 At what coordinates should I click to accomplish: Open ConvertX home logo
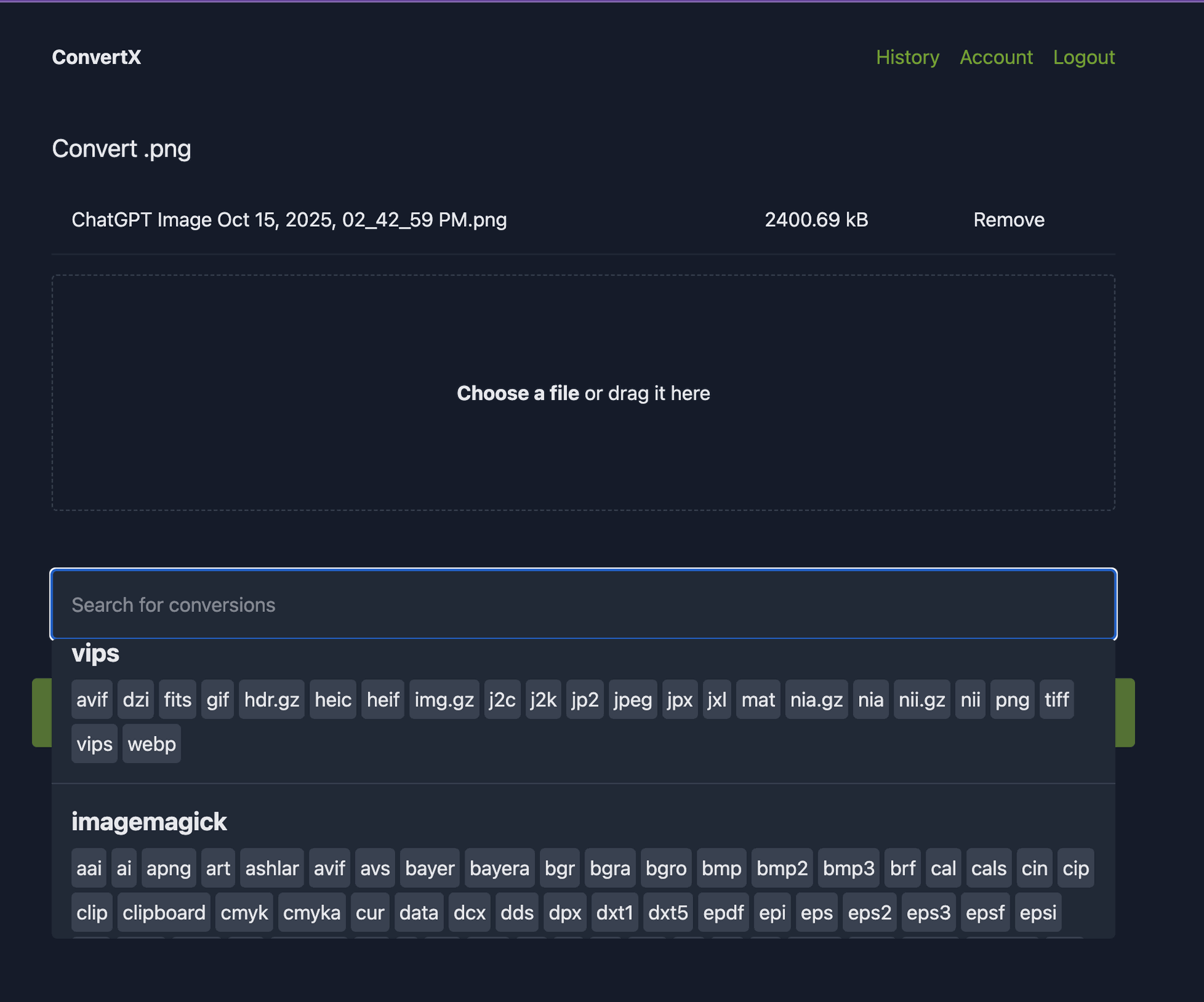coord(97,57)
